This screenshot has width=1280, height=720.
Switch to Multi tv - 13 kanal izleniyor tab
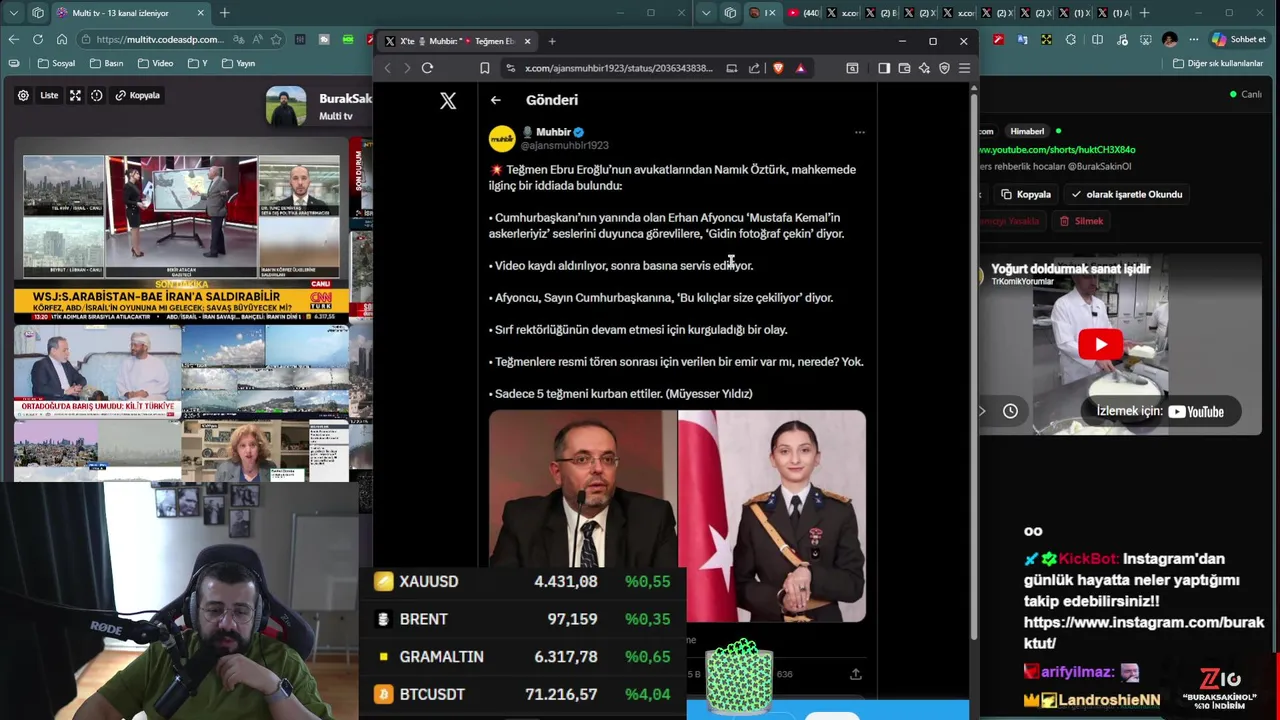130,13
